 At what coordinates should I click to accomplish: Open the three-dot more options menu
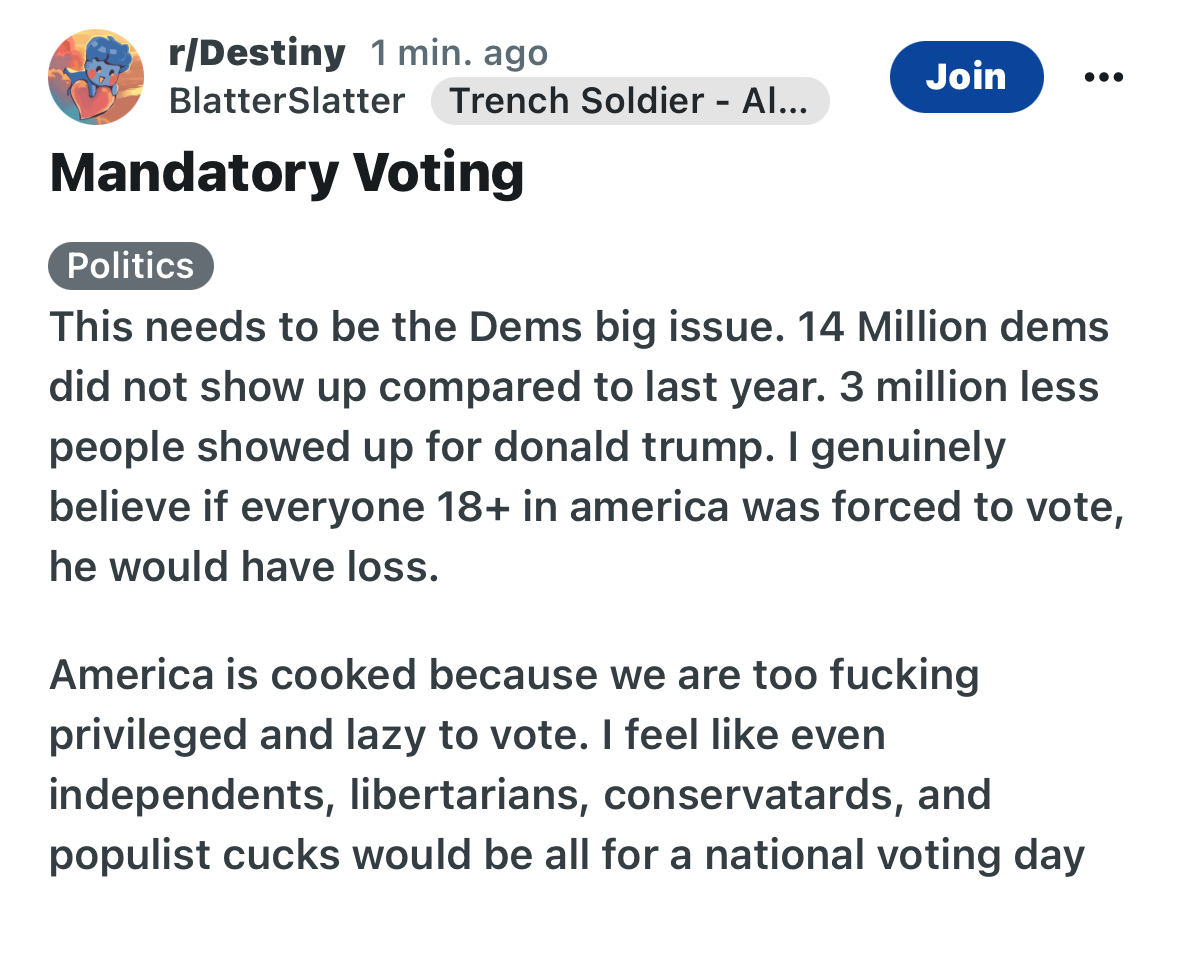click(x=1102, y=77)
